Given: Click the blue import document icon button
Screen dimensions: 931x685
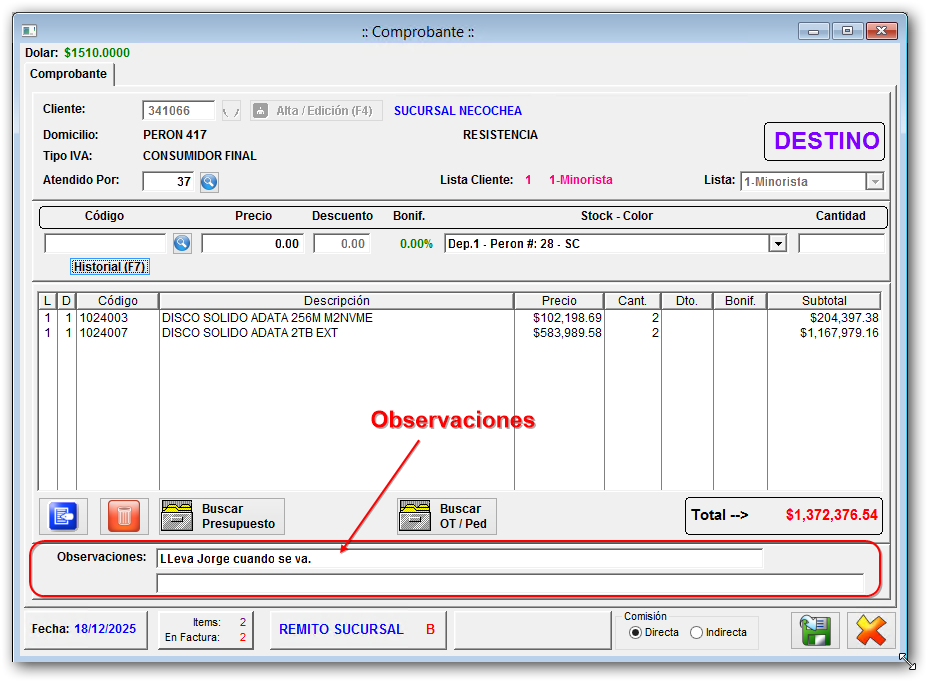Looking at the screenshot, I should pos(63,516).
